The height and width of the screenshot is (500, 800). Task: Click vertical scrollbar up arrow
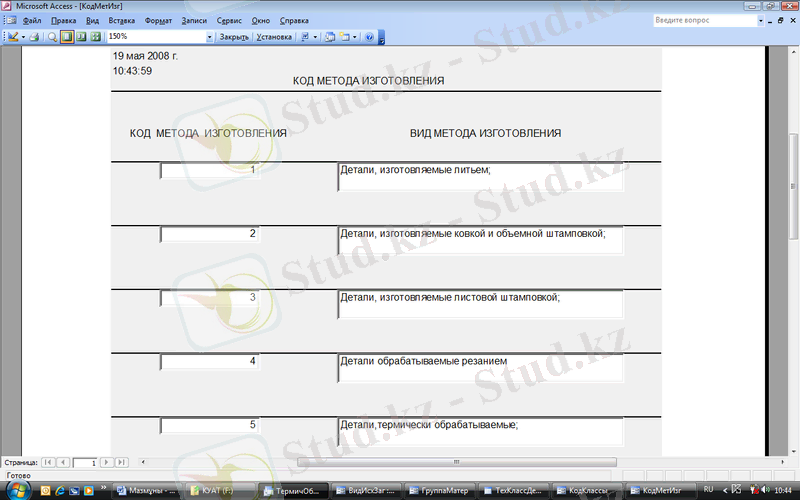pyautogui.click(x=793, y=52)
